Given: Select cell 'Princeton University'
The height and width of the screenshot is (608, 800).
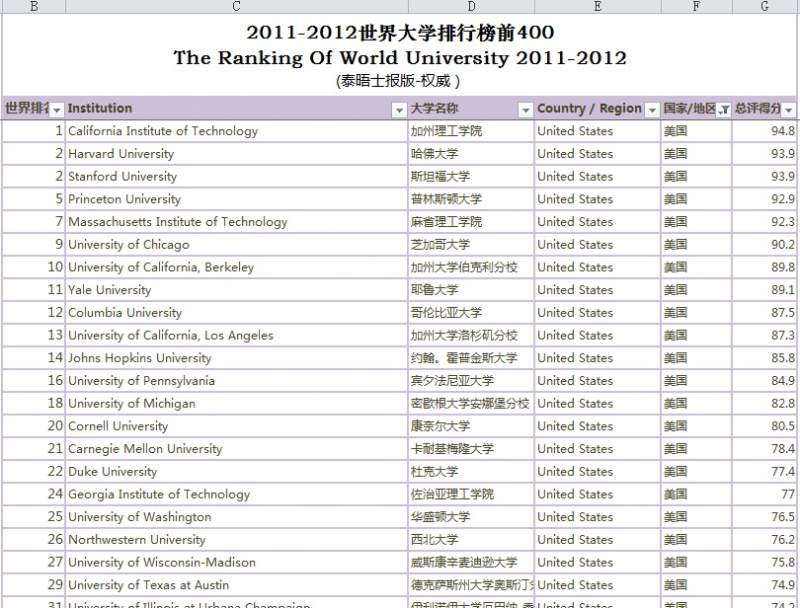Looking at the screenshot, I should tap(237, 199).
